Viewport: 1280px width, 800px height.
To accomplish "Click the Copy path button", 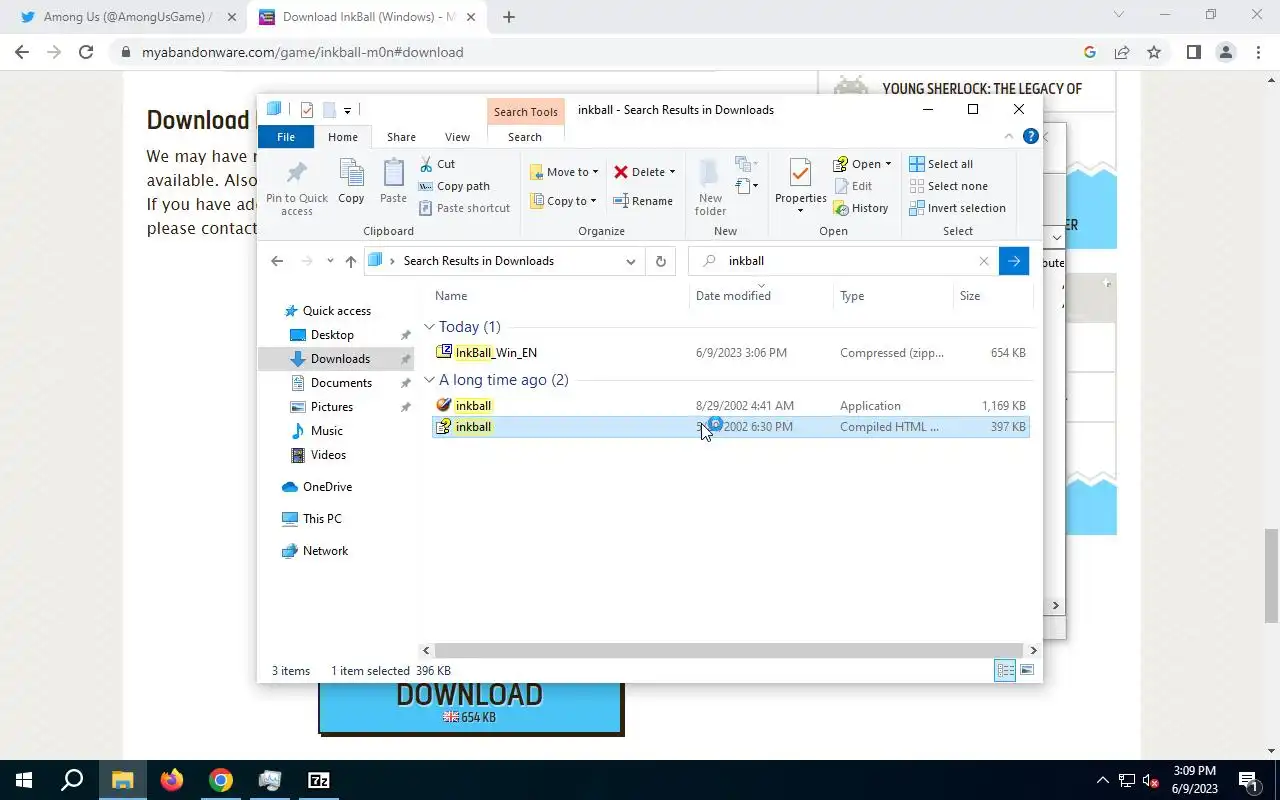I will pos(454,186).
